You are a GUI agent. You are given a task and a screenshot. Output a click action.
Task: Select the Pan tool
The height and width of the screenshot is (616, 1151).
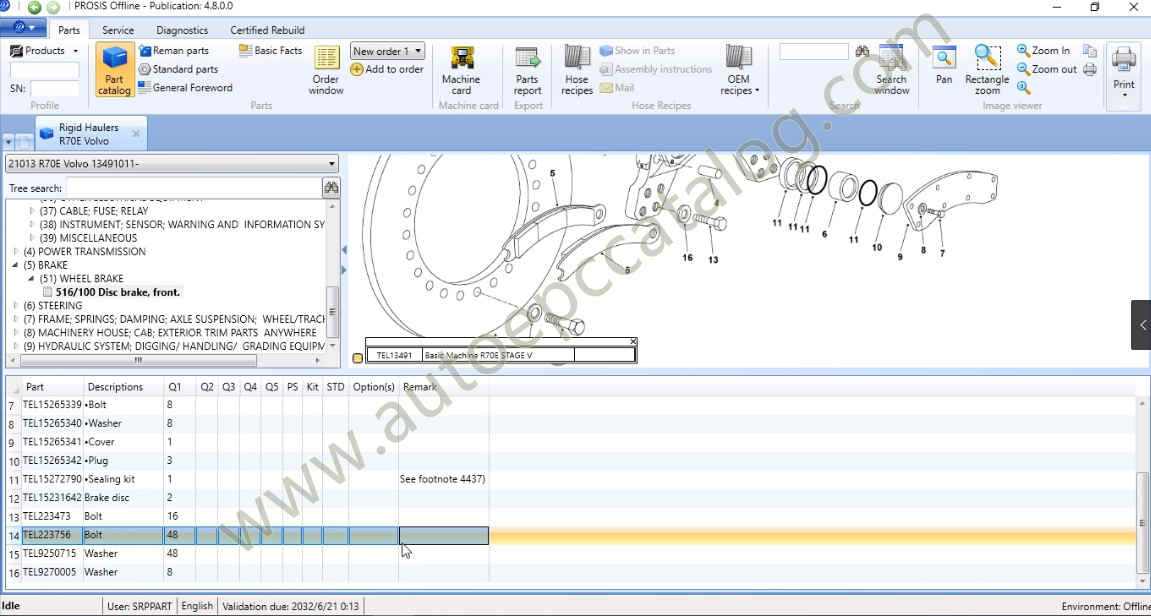pos(944,66)
